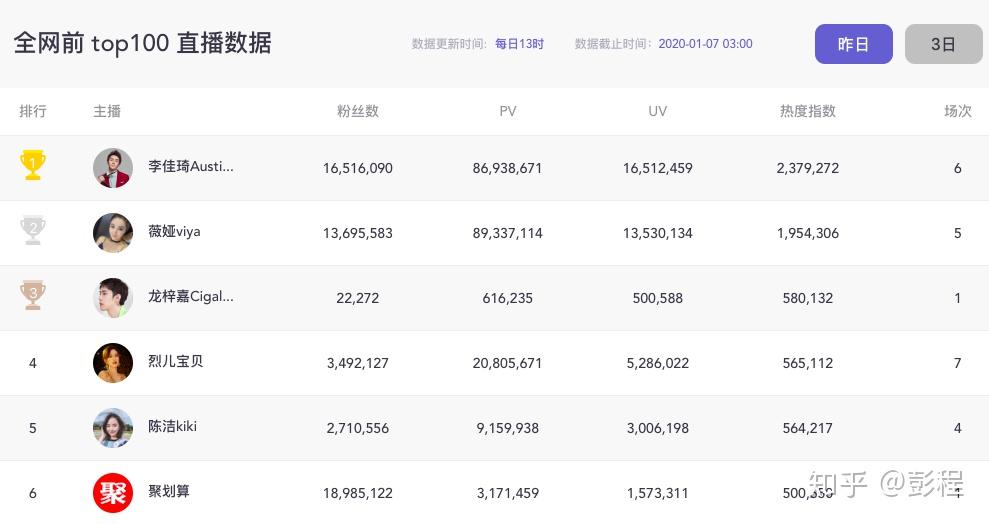Select the 昨日 tab button

853,44
